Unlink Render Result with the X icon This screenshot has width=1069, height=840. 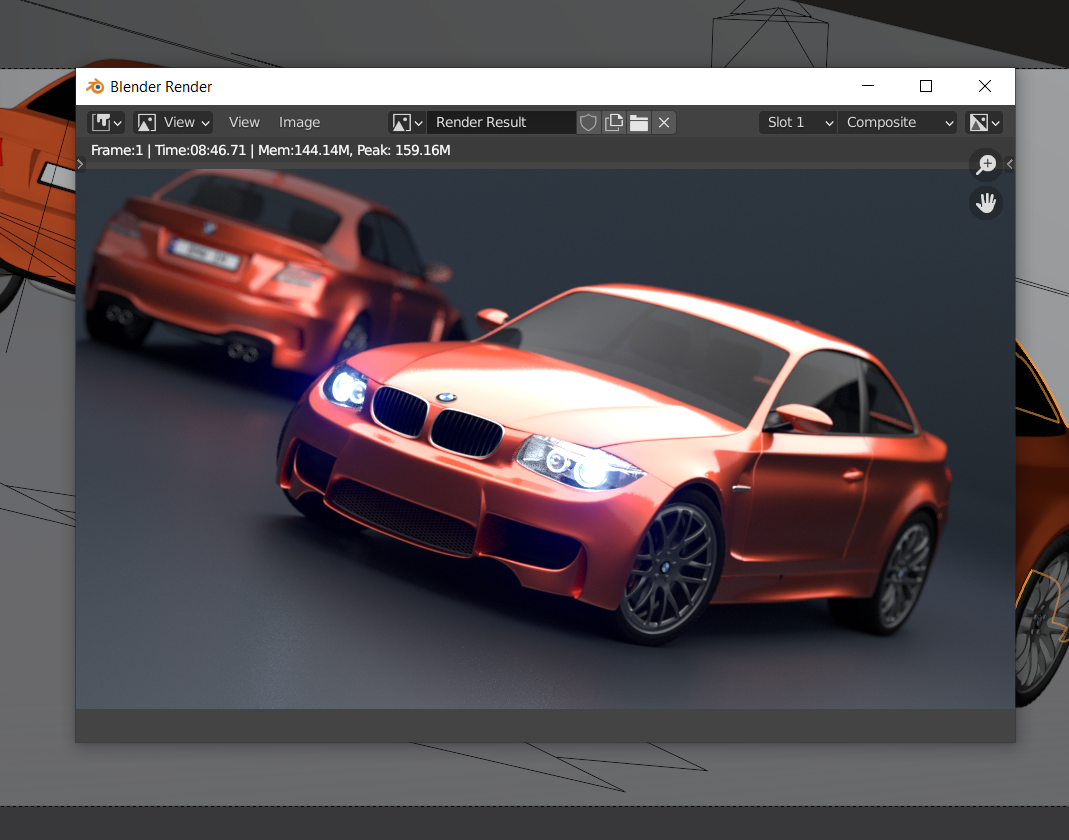pyautogui.click(x=664, y=123)
